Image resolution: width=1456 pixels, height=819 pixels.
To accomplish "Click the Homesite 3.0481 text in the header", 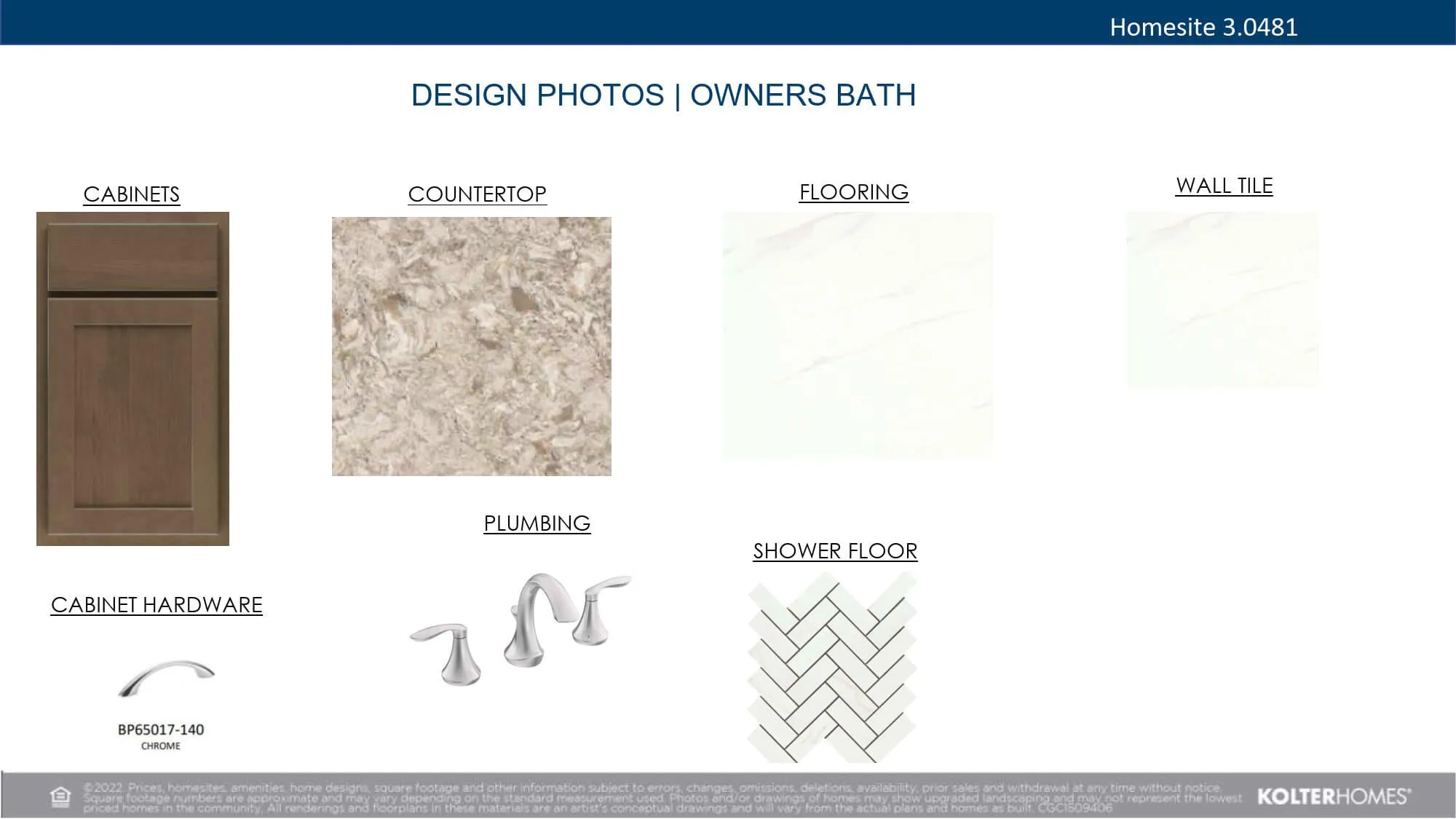I will [x=1203, y=27].
